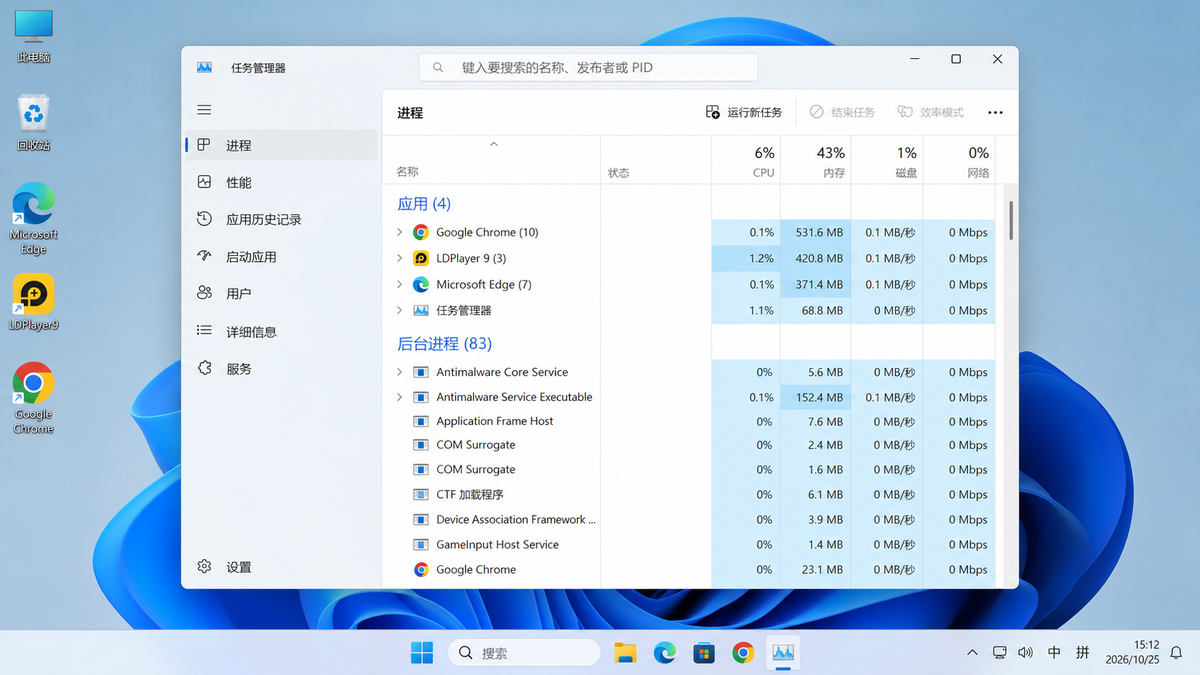Click the Task Manager search box

(x=588, y=67)
